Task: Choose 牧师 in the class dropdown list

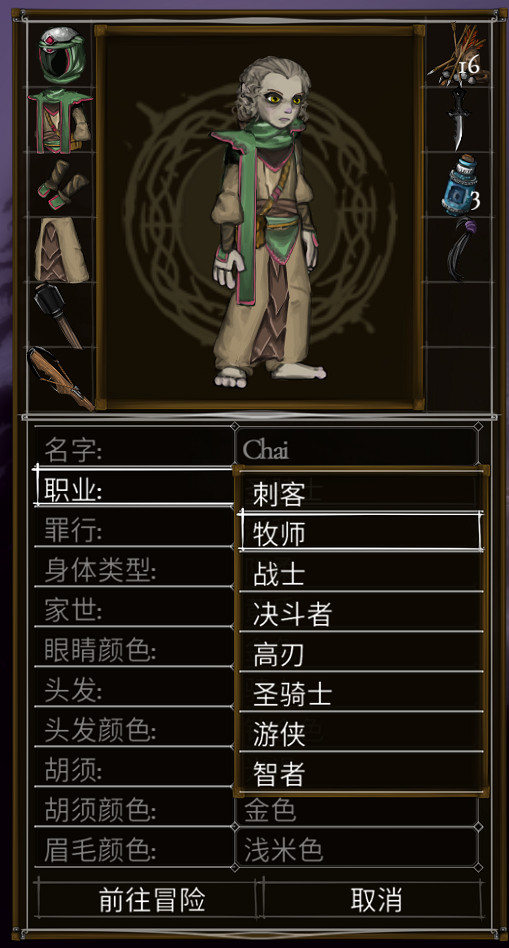Action: tap(361, 532)
